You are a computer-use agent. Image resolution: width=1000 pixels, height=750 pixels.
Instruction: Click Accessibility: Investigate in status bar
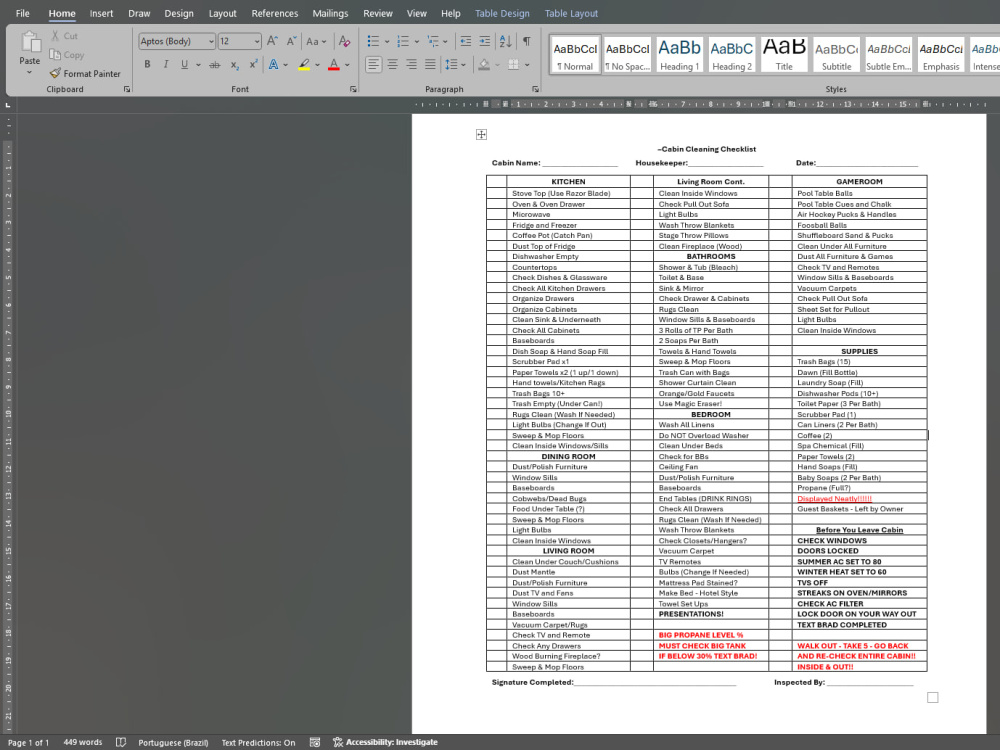(385, 742)
